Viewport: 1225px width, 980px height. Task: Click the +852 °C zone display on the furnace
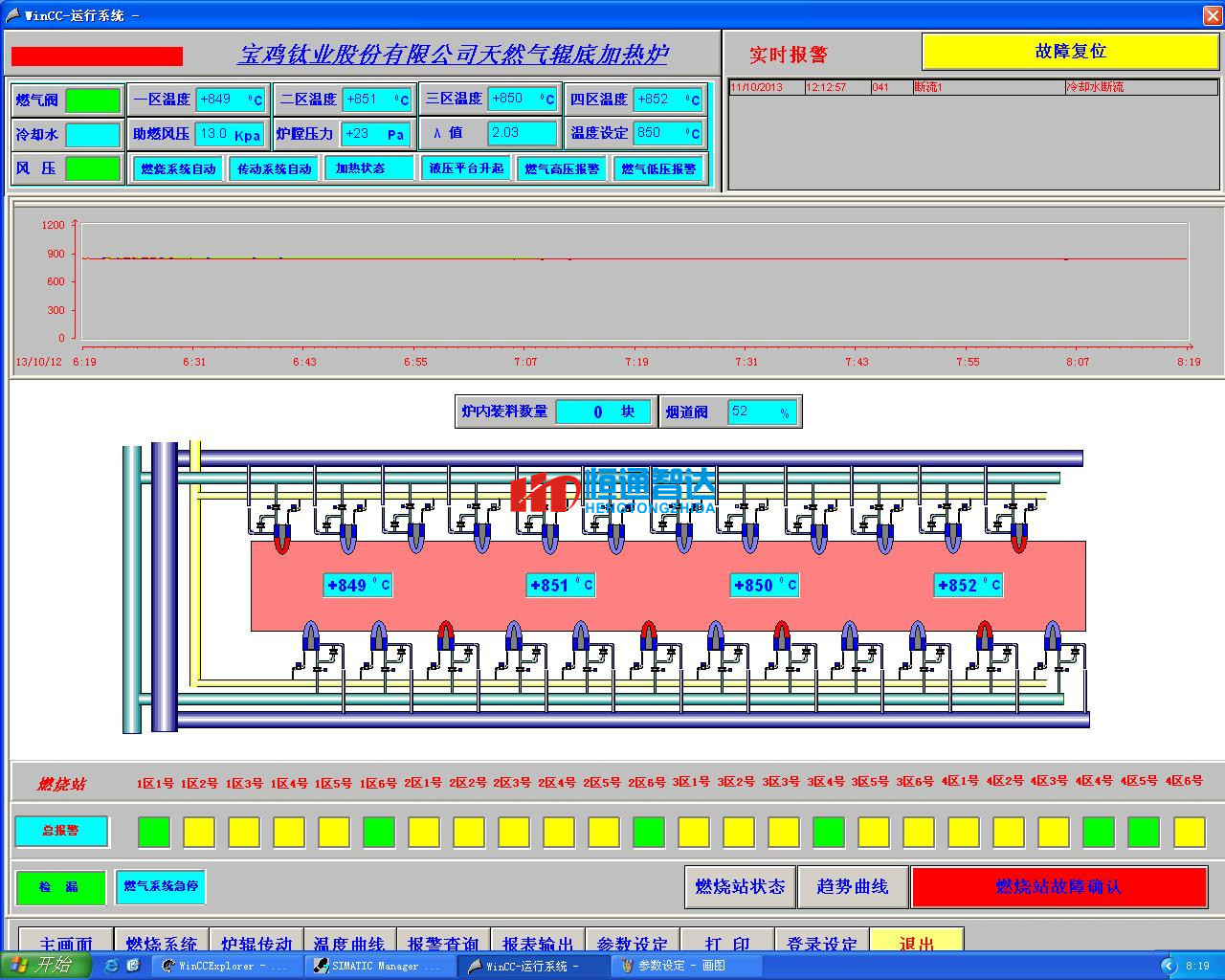[969, 585]
